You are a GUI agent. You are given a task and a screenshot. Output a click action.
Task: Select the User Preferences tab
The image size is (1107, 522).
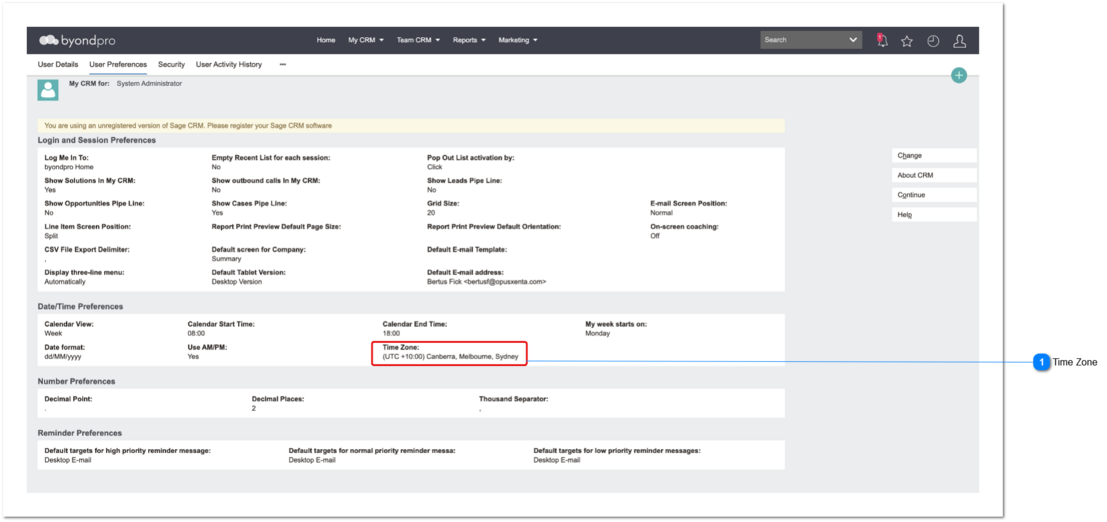[x=118, y=64]
